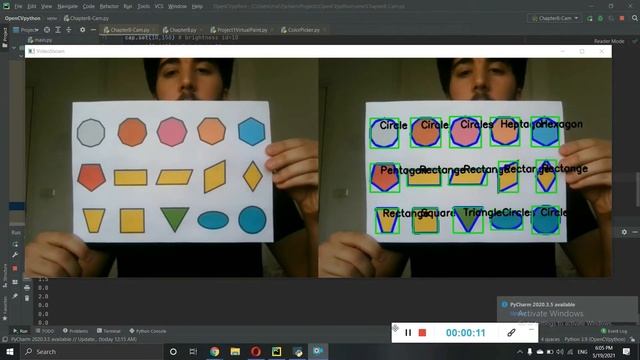Click the taskbar Search box

[x=91, y=351]
